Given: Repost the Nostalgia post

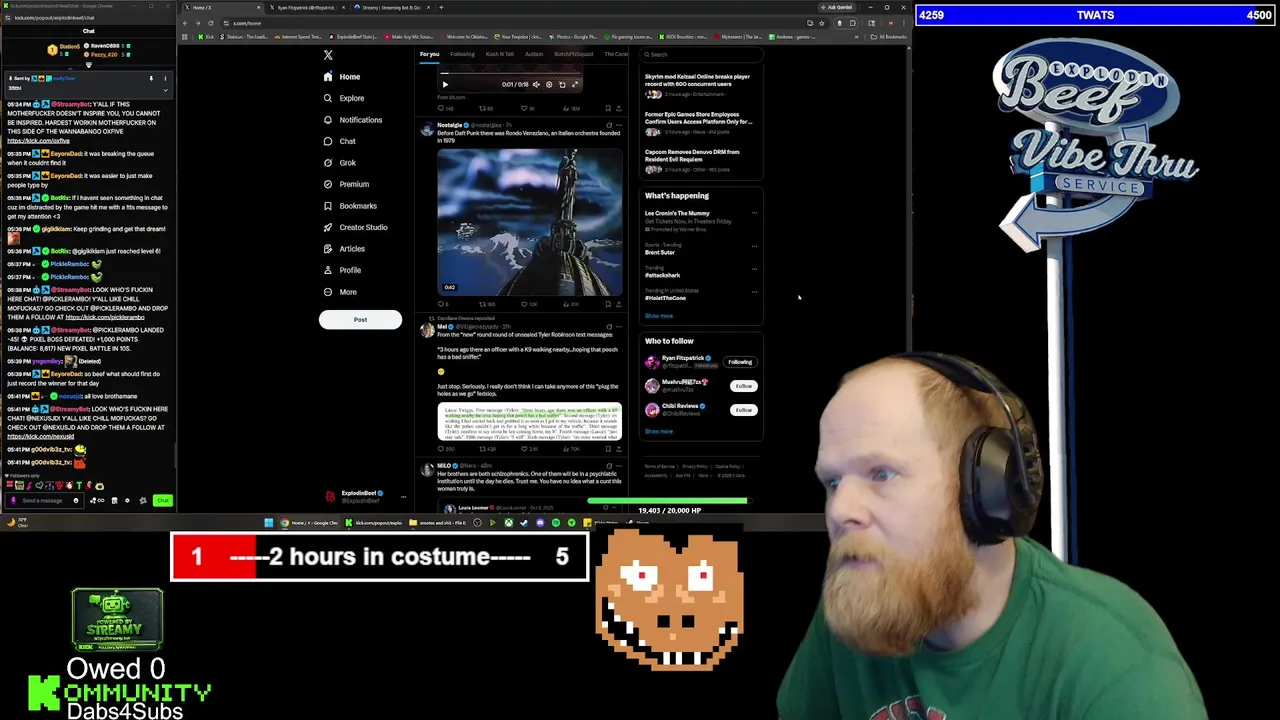Looking at the screenshot, I should point(485,304).
